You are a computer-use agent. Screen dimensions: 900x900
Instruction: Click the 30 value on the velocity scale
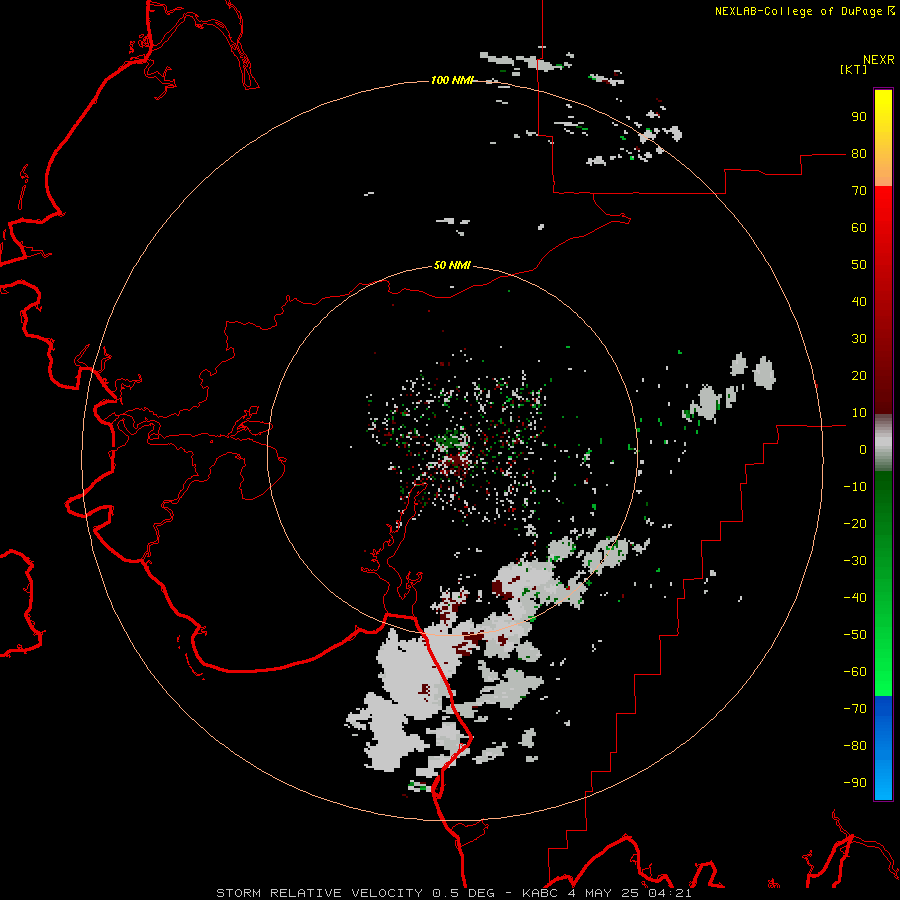[x=859, y=339]
